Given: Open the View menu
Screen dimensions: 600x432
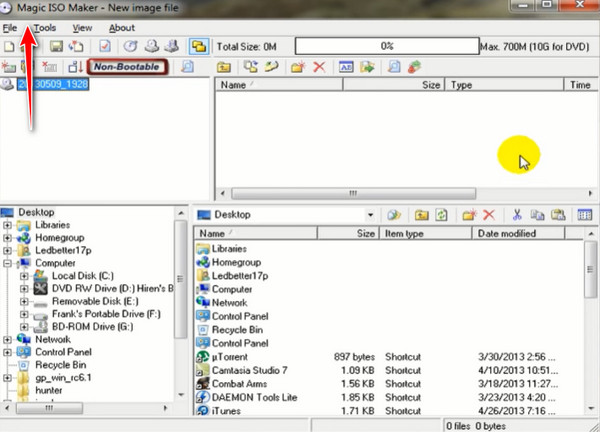Looking at the screenshot, I should click(82, 28).
